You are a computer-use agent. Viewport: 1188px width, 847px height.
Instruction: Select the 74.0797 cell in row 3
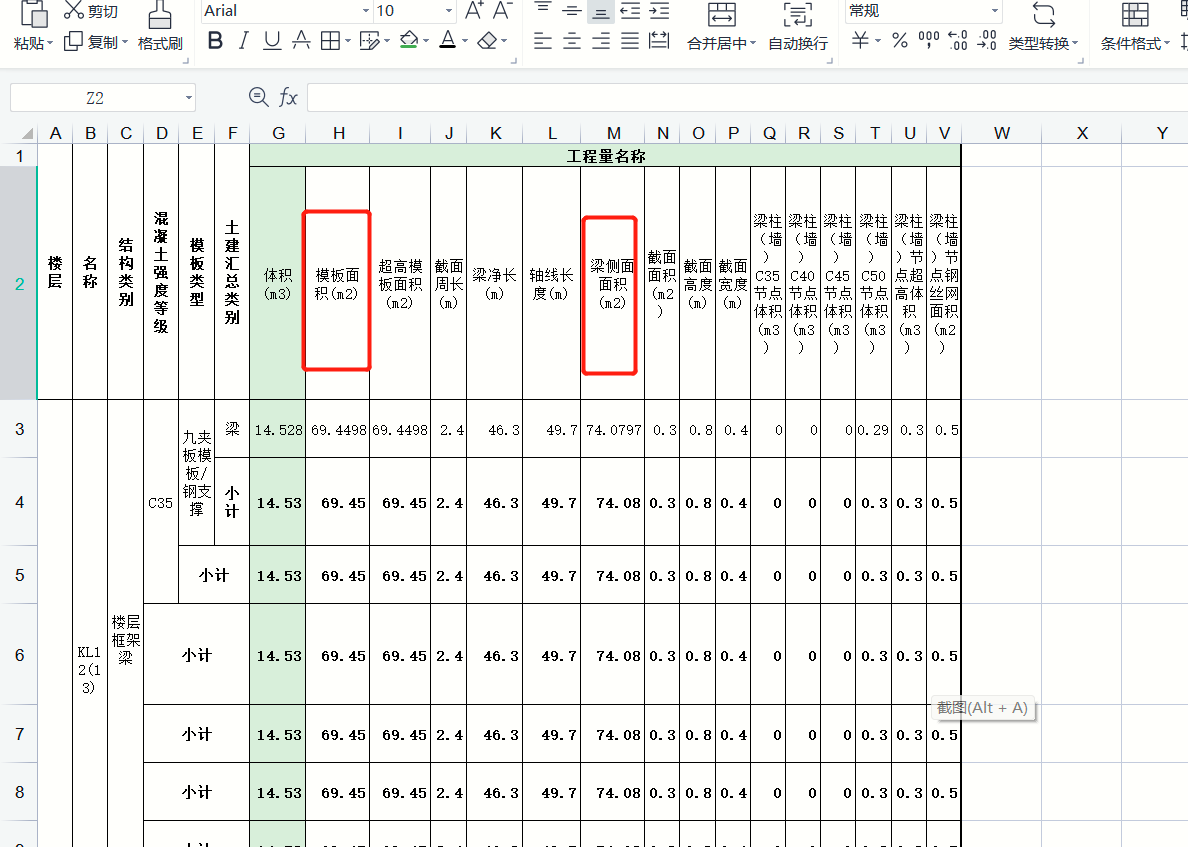613,430
